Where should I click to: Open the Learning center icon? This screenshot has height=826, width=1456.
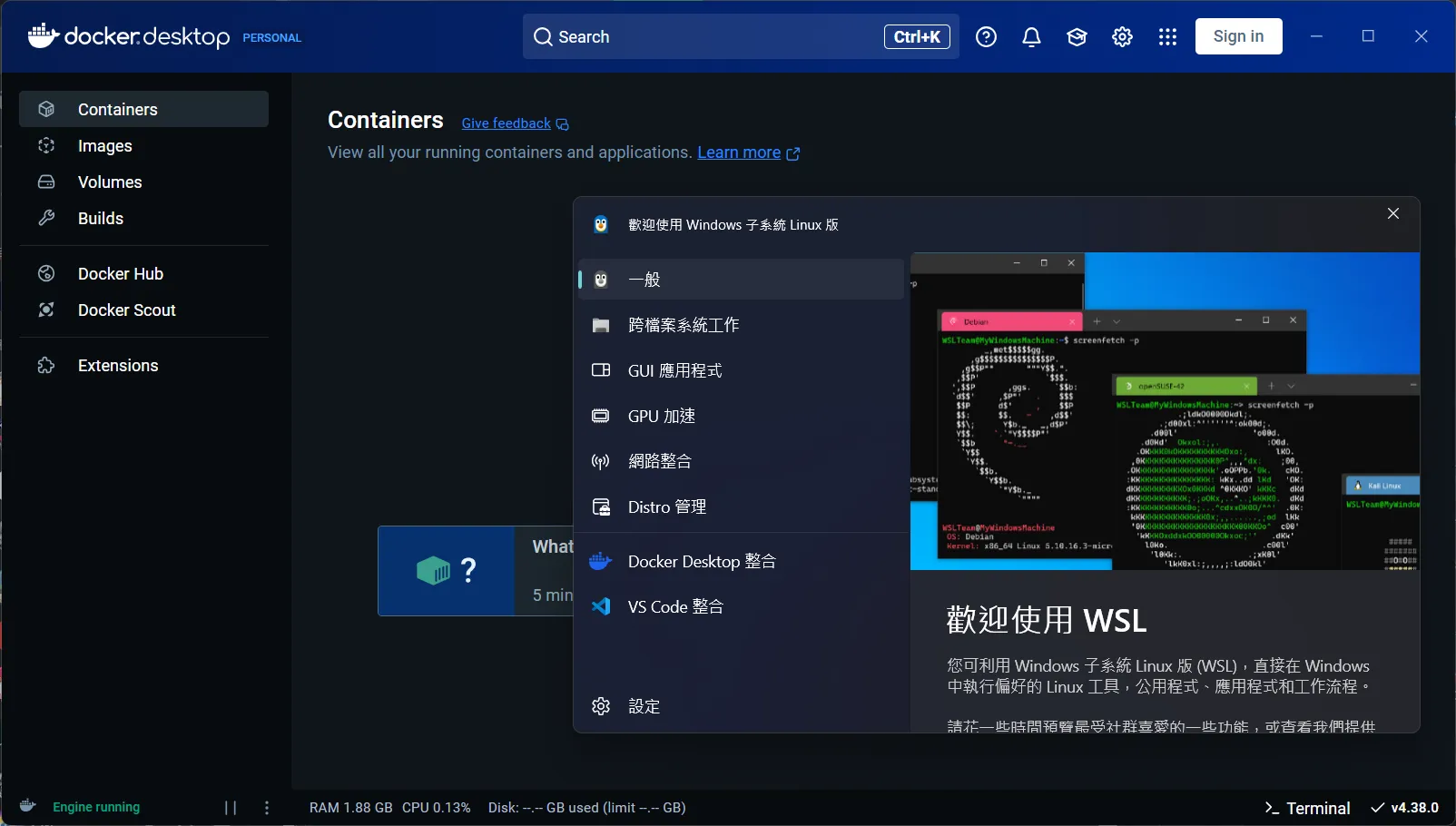pos(1077,37)
